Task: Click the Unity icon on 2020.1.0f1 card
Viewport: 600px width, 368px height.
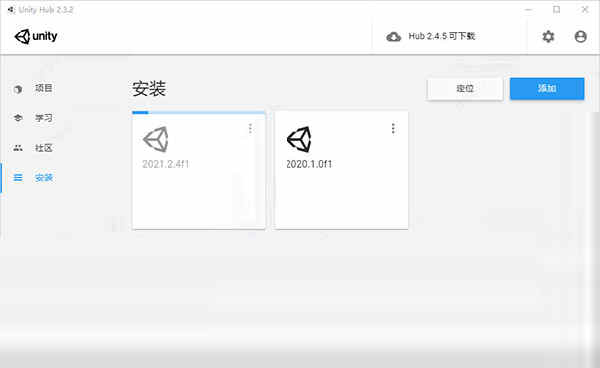Action: coord(299,139)
